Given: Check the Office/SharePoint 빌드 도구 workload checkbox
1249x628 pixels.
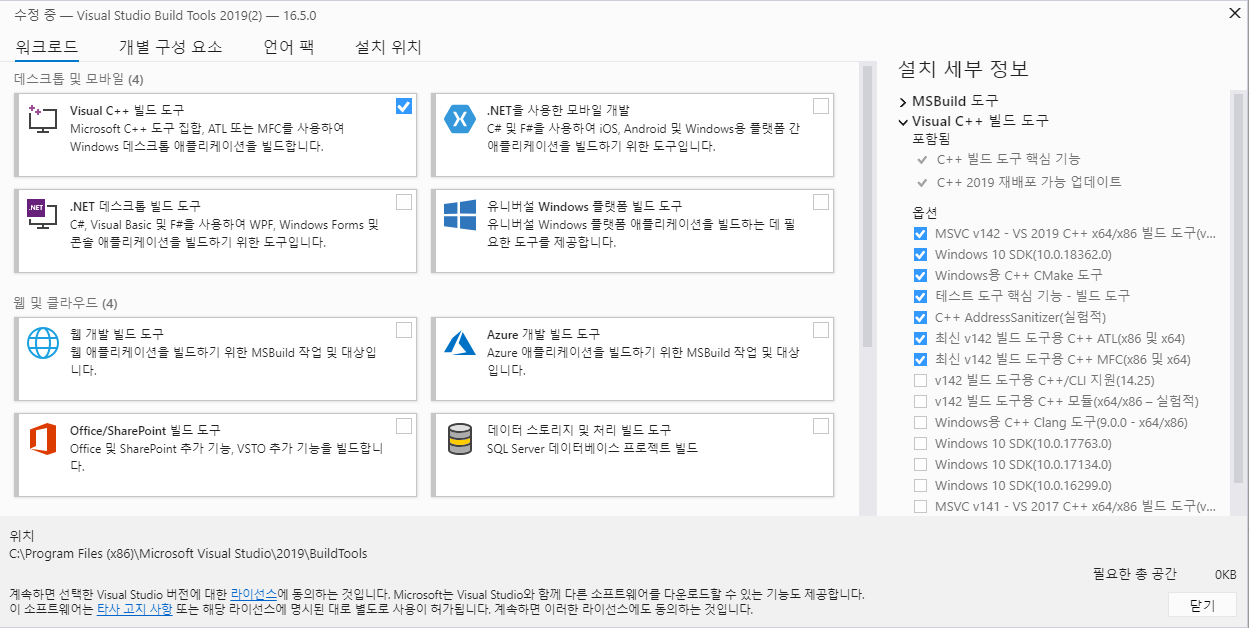Looking at the screenshot, I should [x=404, y=426].
